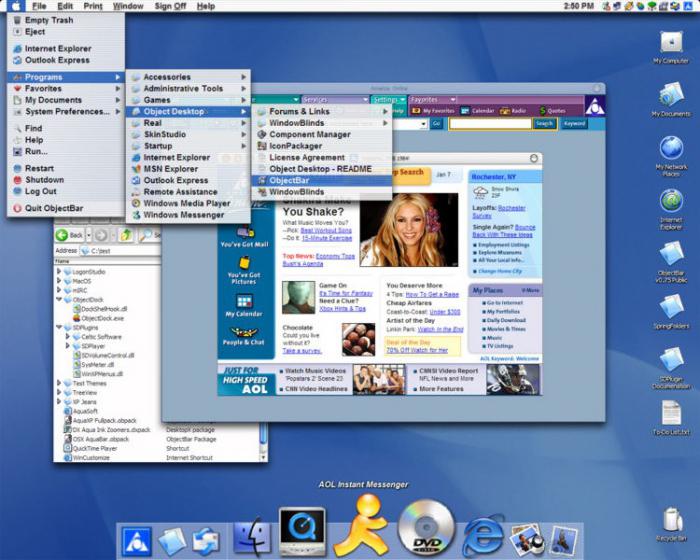Screen dimensions: 700x560
Task: Open My Network Places desktop icon
Action: (x=671, y=156)
